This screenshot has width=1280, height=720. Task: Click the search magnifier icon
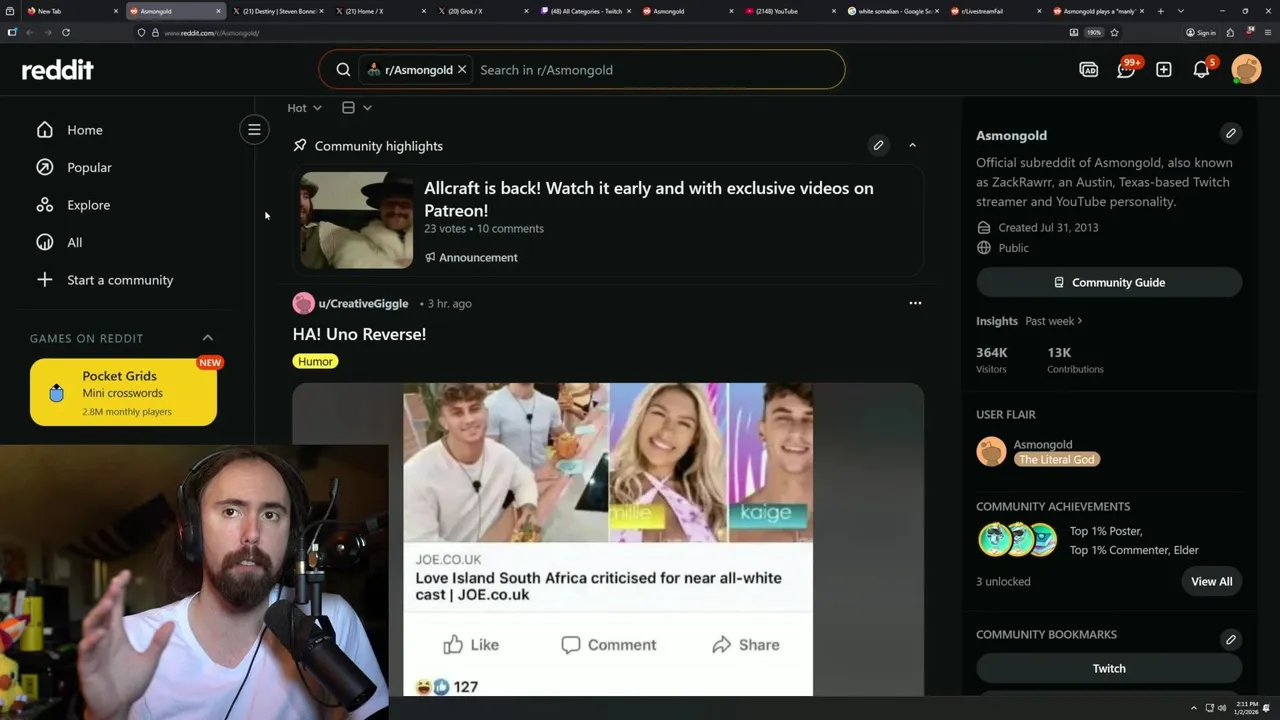point(343,70)
